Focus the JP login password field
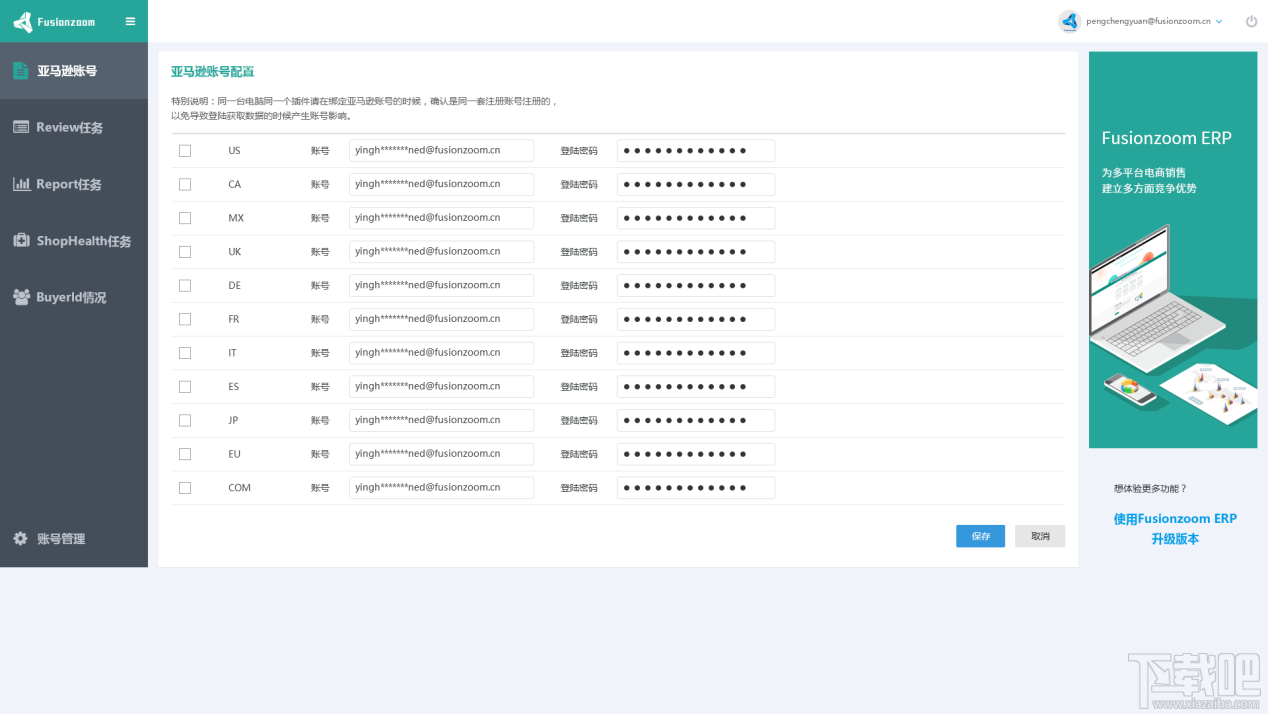1268x714 pixels. pyautogui.click(x=696, y=420)
